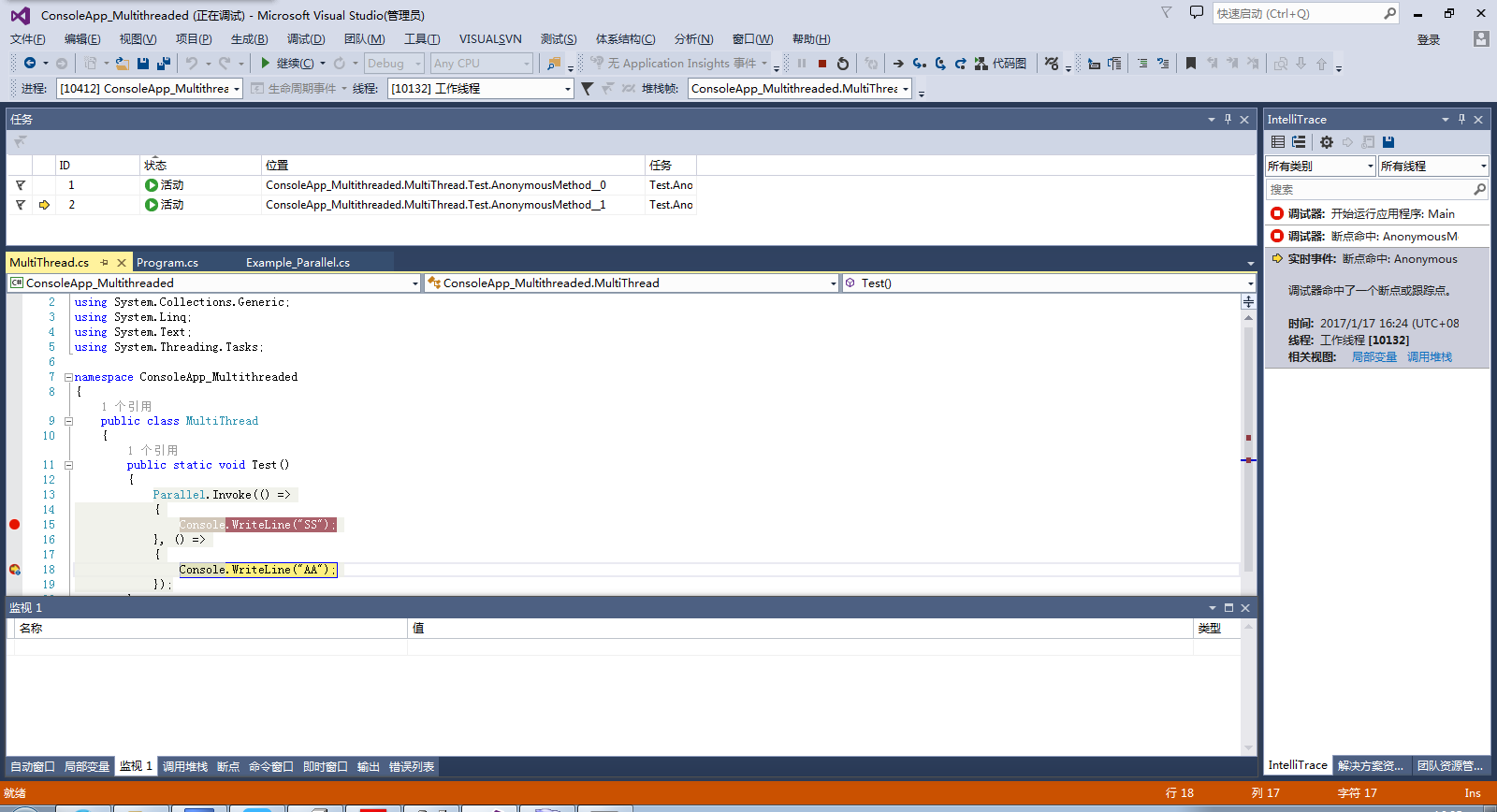Click the quick launch search magnifier
The width and height of the screenshot is (1497, 812).
1389,13
